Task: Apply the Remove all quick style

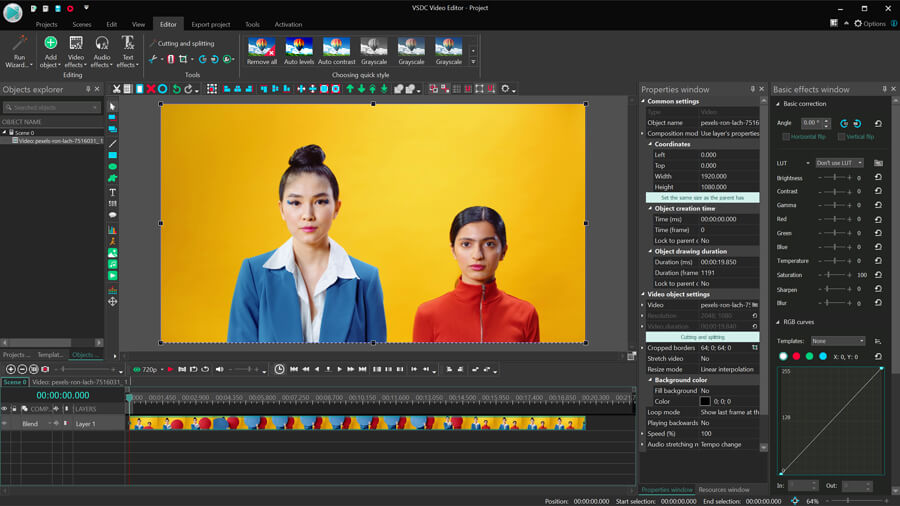Action: pos(262,51)
